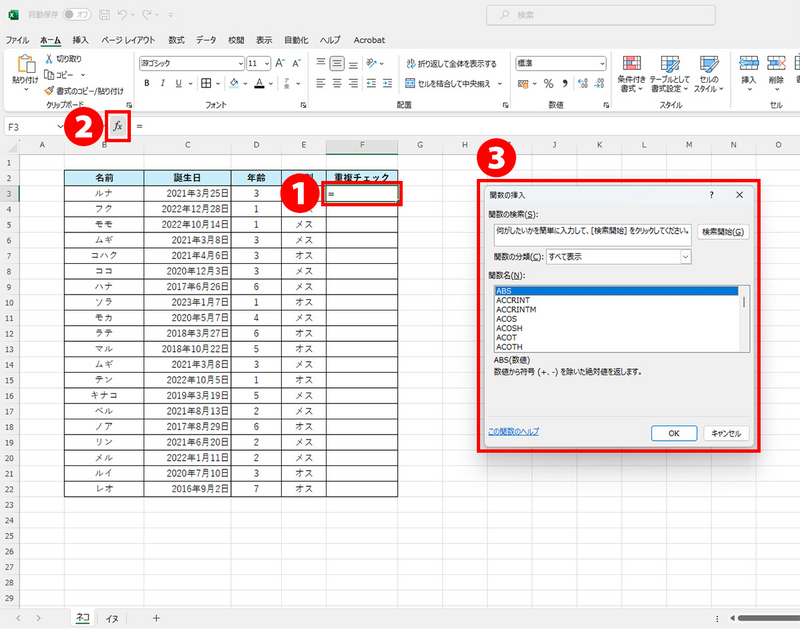The height and width of the screenshot is (629, 800).
Task: Switch to the ページレイアウト ribbon tab
Action: coord(128,40)
